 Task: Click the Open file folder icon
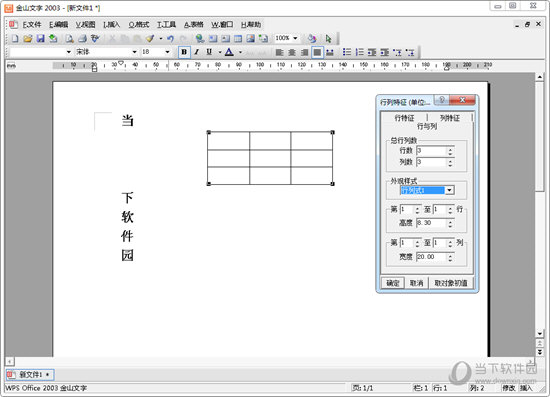(x=28, y=38)
